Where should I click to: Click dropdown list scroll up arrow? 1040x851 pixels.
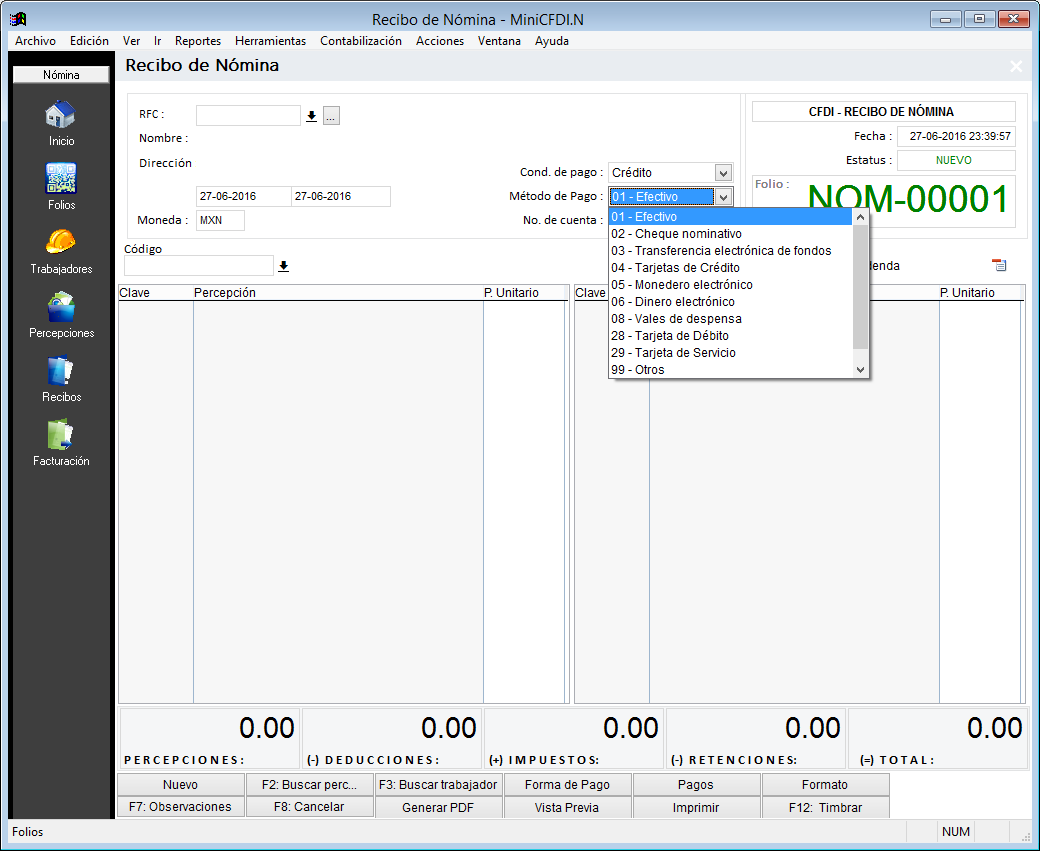860,217
